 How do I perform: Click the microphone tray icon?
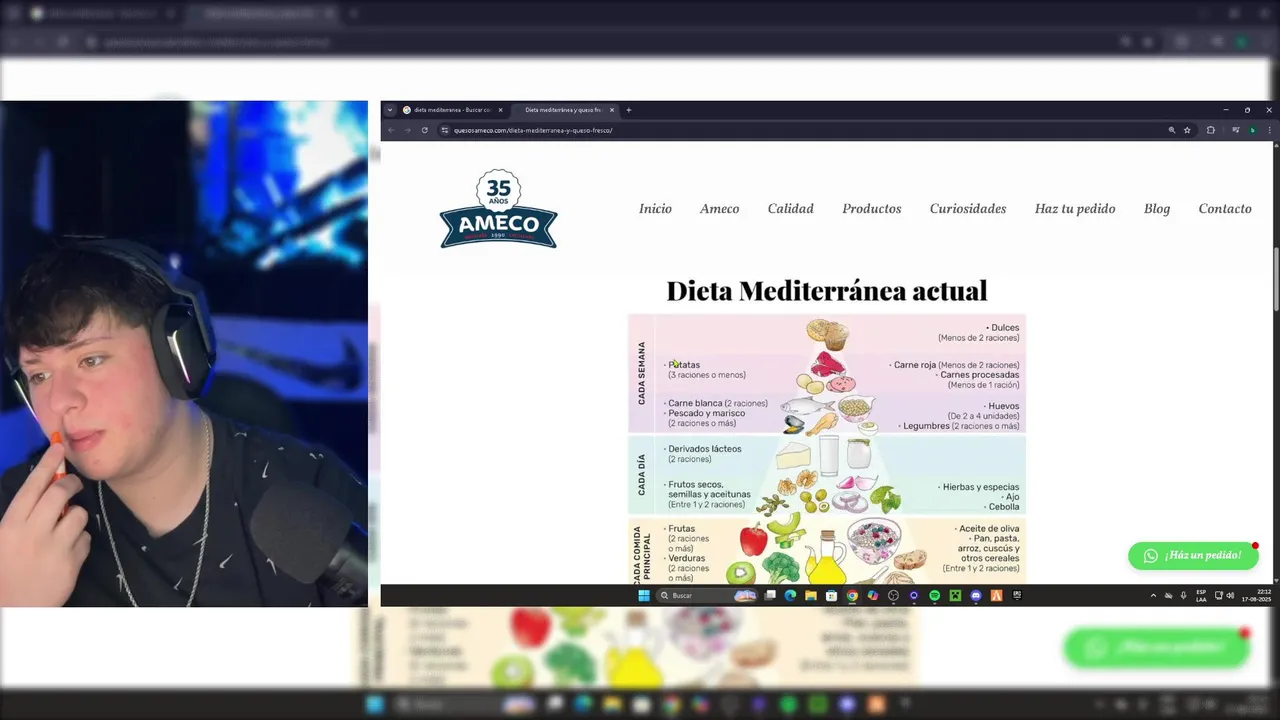click(x=1183, y=595)
